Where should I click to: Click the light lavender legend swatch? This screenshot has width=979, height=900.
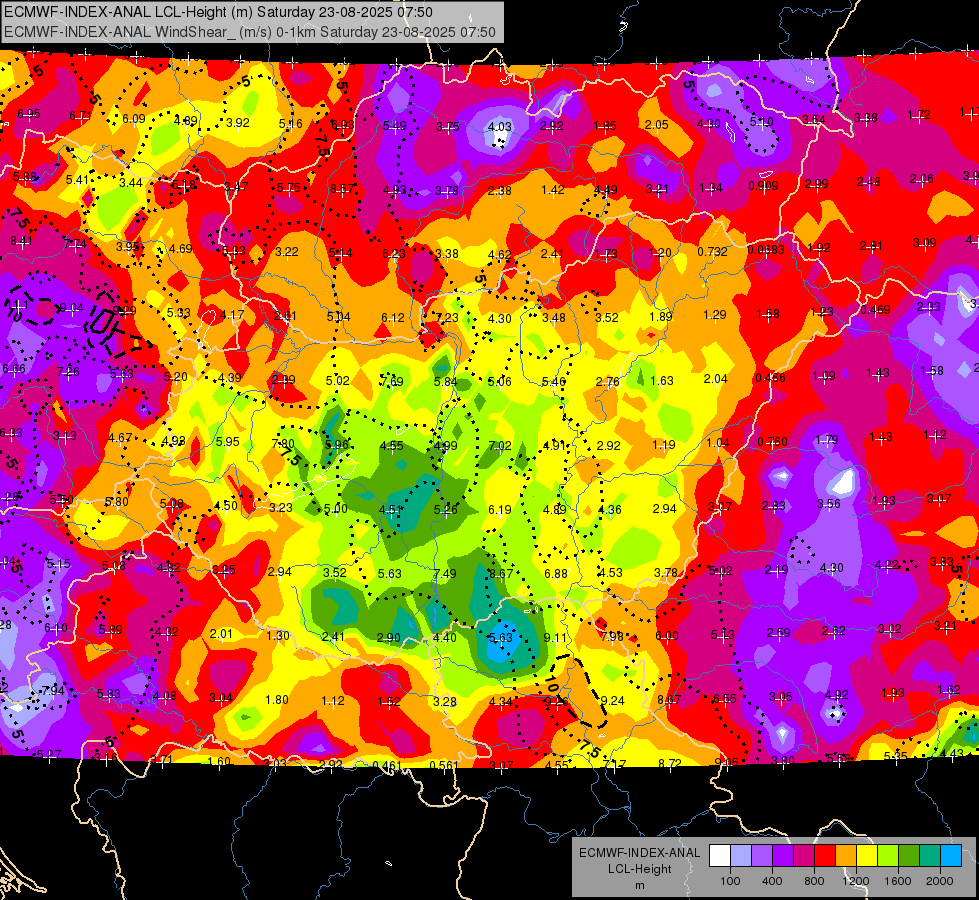pyautogui.click(x=741, y=856)
